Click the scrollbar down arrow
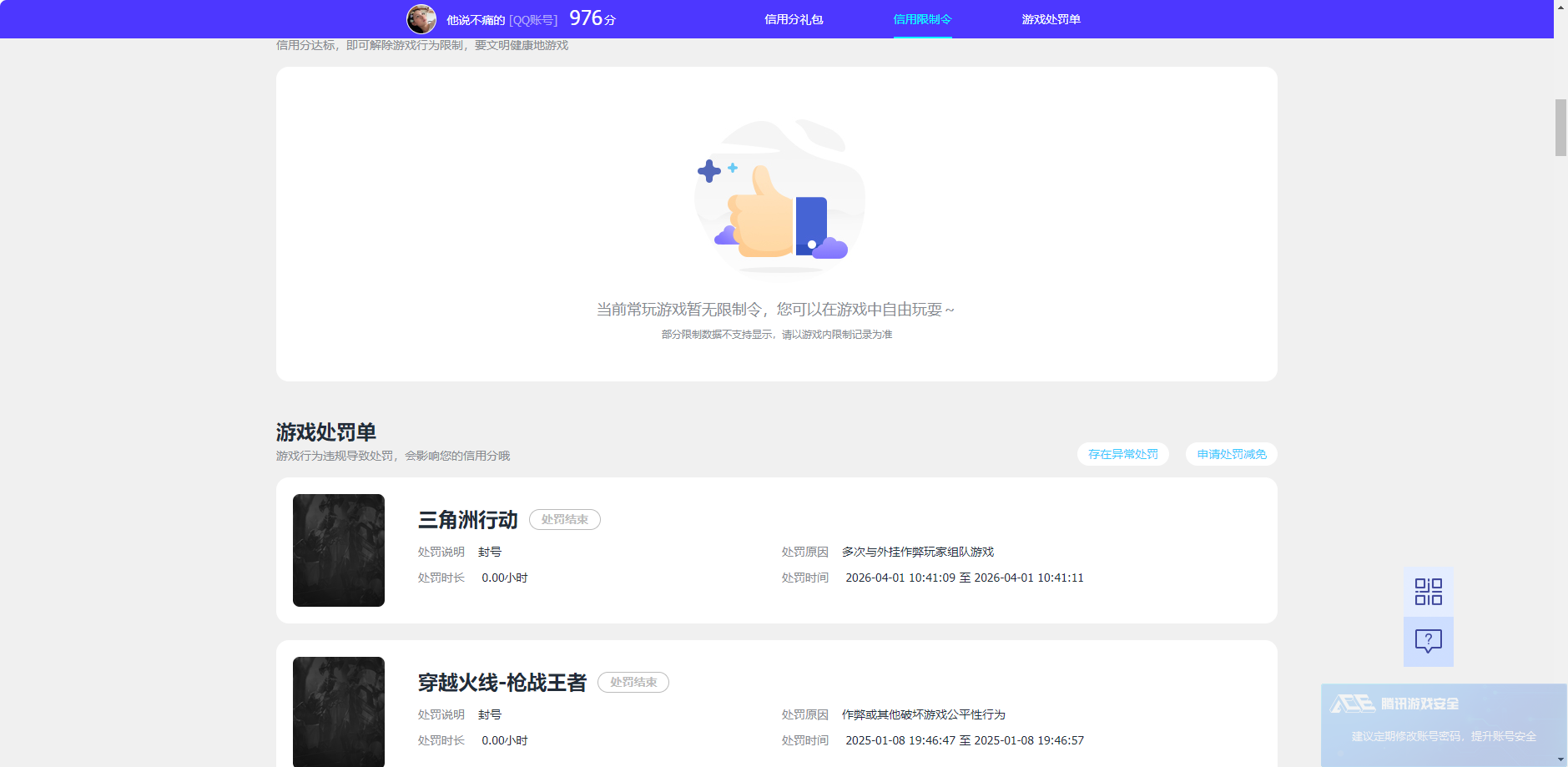 [1560, 760]
